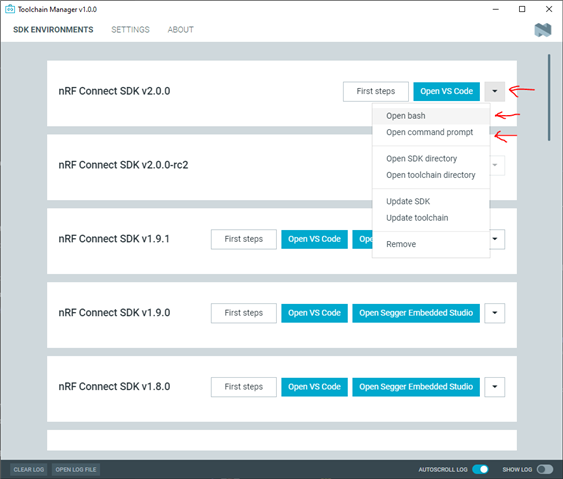Enable the Show Log switch

(545, 469)
